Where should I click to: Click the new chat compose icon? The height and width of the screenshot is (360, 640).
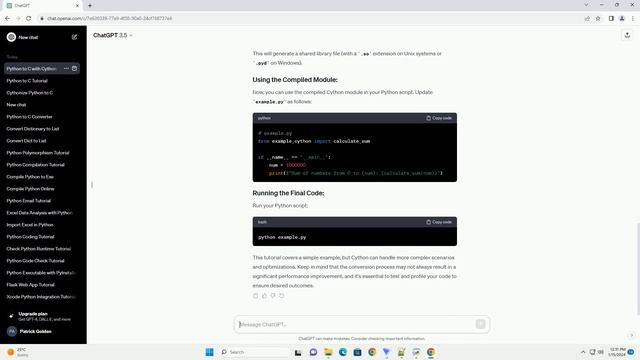click(74, 37)
